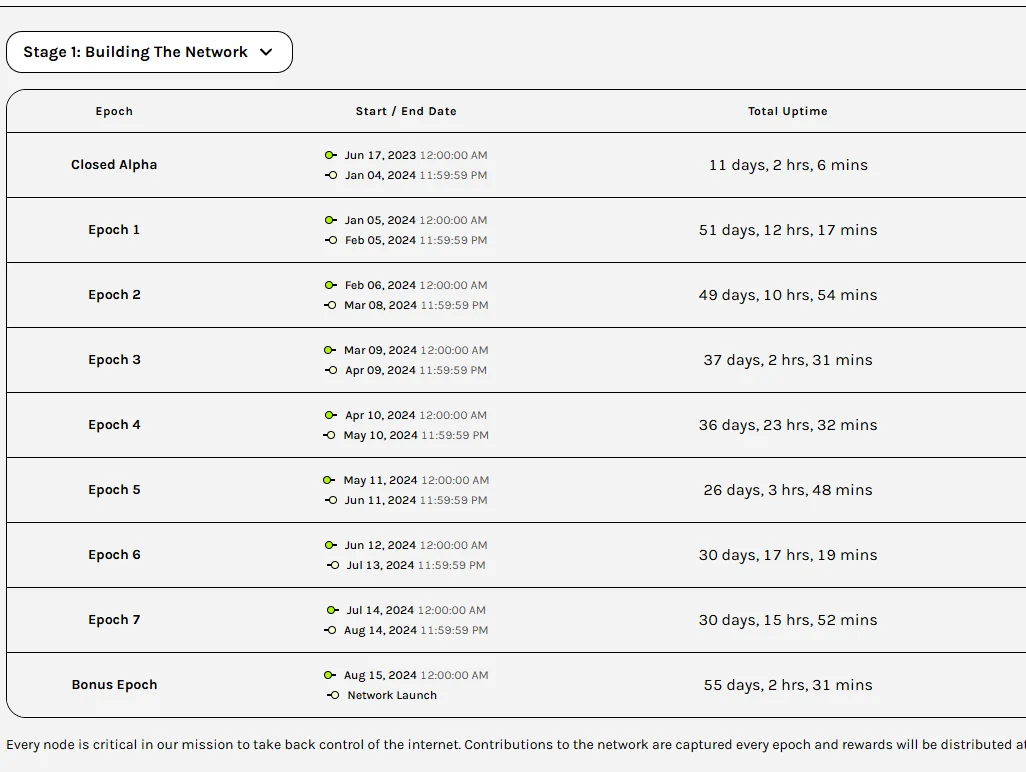Click the Mar 09, 2024 start date
Viewport: 1026px width, 772px height.
coord(380,350)
